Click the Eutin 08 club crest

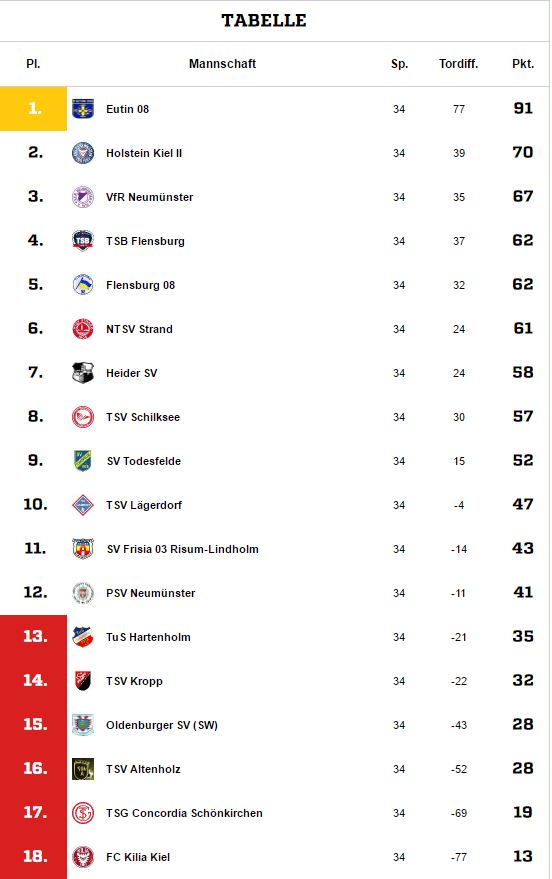[x=83, y=109]
